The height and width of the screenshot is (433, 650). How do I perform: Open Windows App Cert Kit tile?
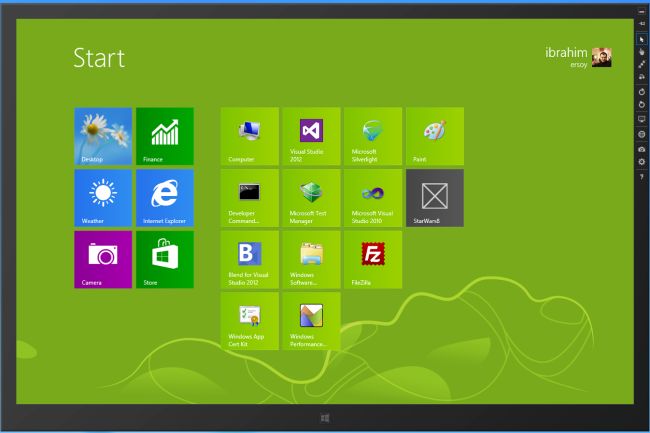pos(250,321)
